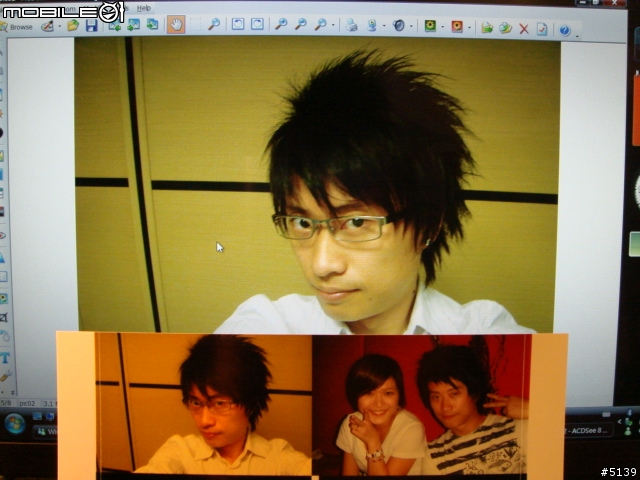The width and height of the screenshot is (640, 480).
Task: Open the Help menu
Action: pos(144,8)
